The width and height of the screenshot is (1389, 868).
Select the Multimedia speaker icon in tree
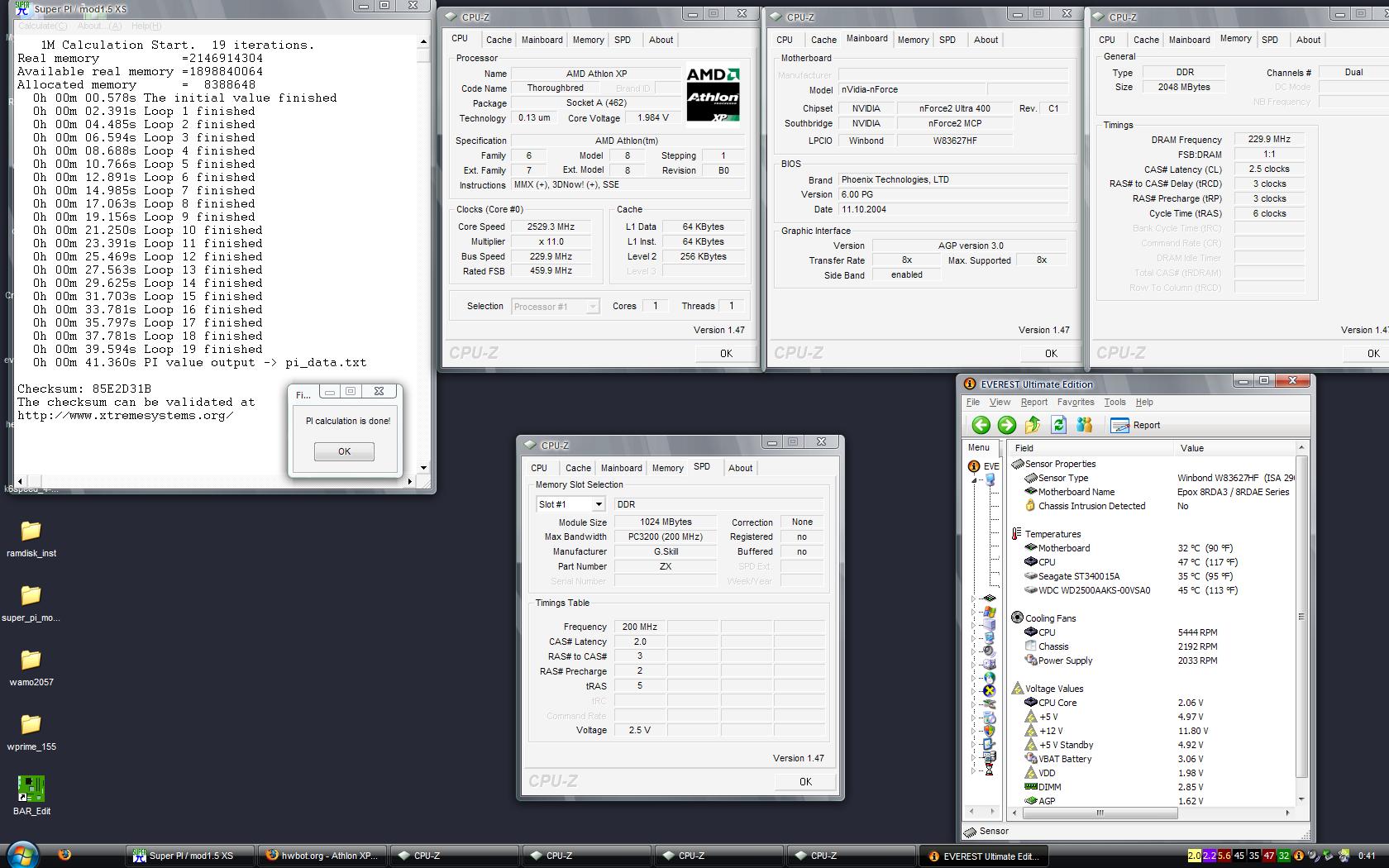pyautogui.click(x=989, y=651)
